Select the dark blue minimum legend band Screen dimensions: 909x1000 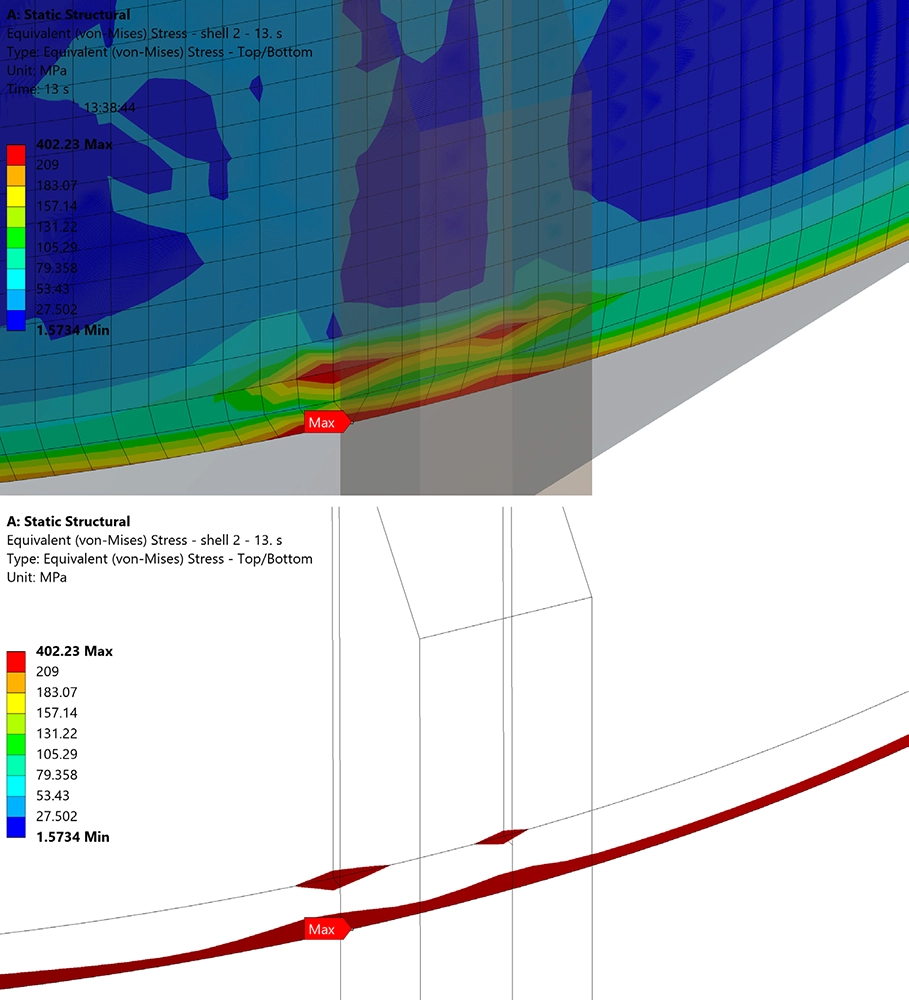(17, 319)
